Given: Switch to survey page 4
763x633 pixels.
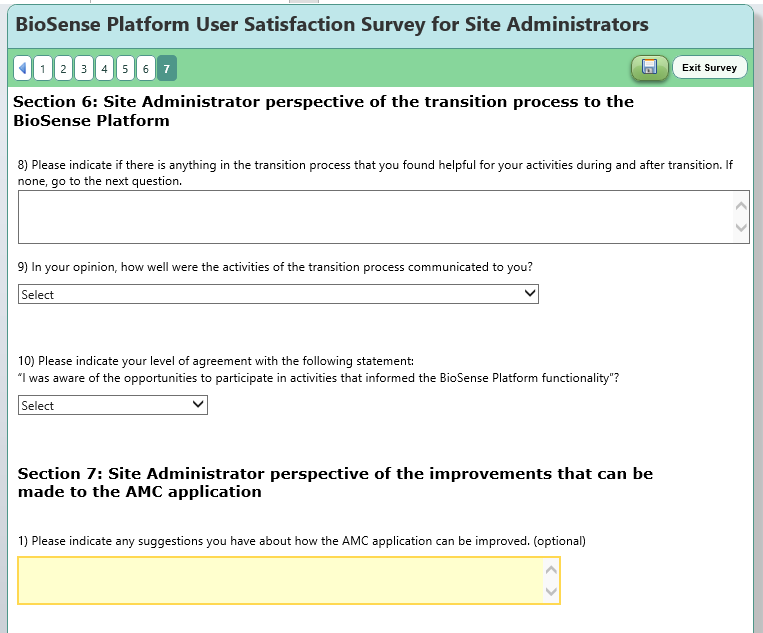Looking at the screenshot, I should pos(105,68).
